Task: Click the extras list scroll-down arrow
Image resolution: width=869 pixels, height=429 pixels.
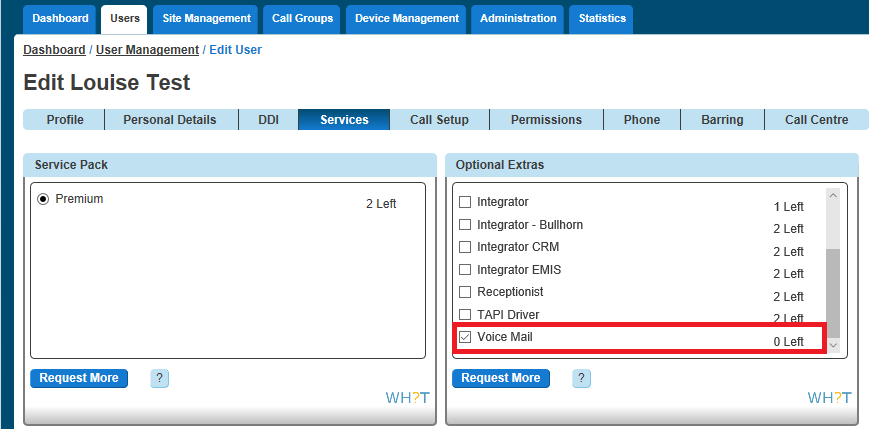Action: tap(833, 345)
